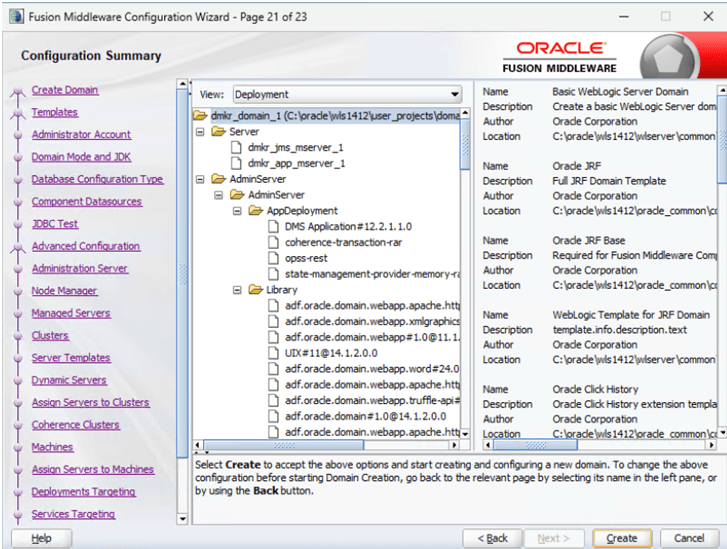The width and height of the screenshot is (727, 549).
Task: Click the step marker icon next to Advanced Configuration
Action: pyautogui.click(x=18, y=249)
